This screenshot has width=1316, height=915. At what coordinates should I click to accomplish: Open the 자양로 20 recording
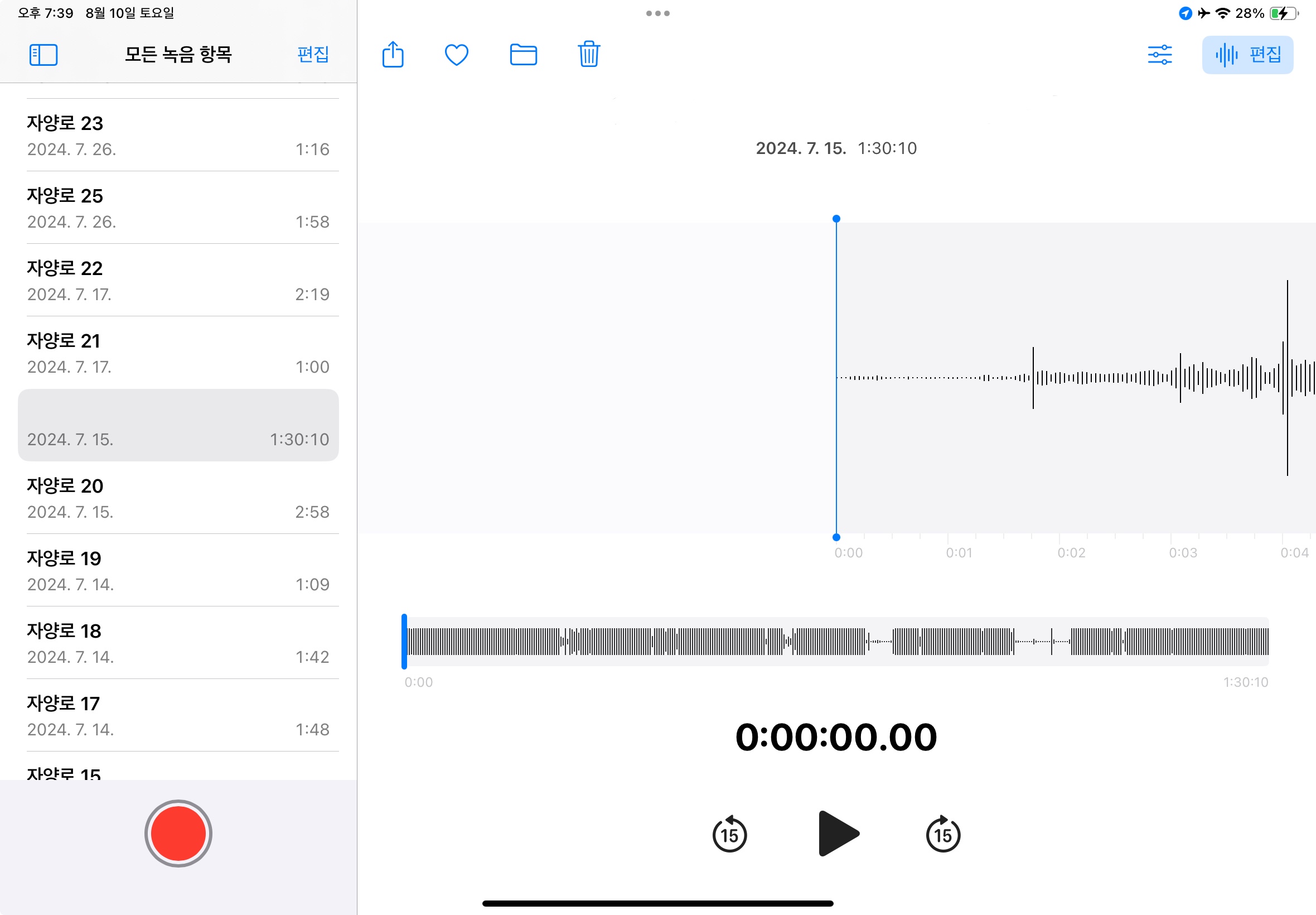pyautogui.click(x=178, y=498)
